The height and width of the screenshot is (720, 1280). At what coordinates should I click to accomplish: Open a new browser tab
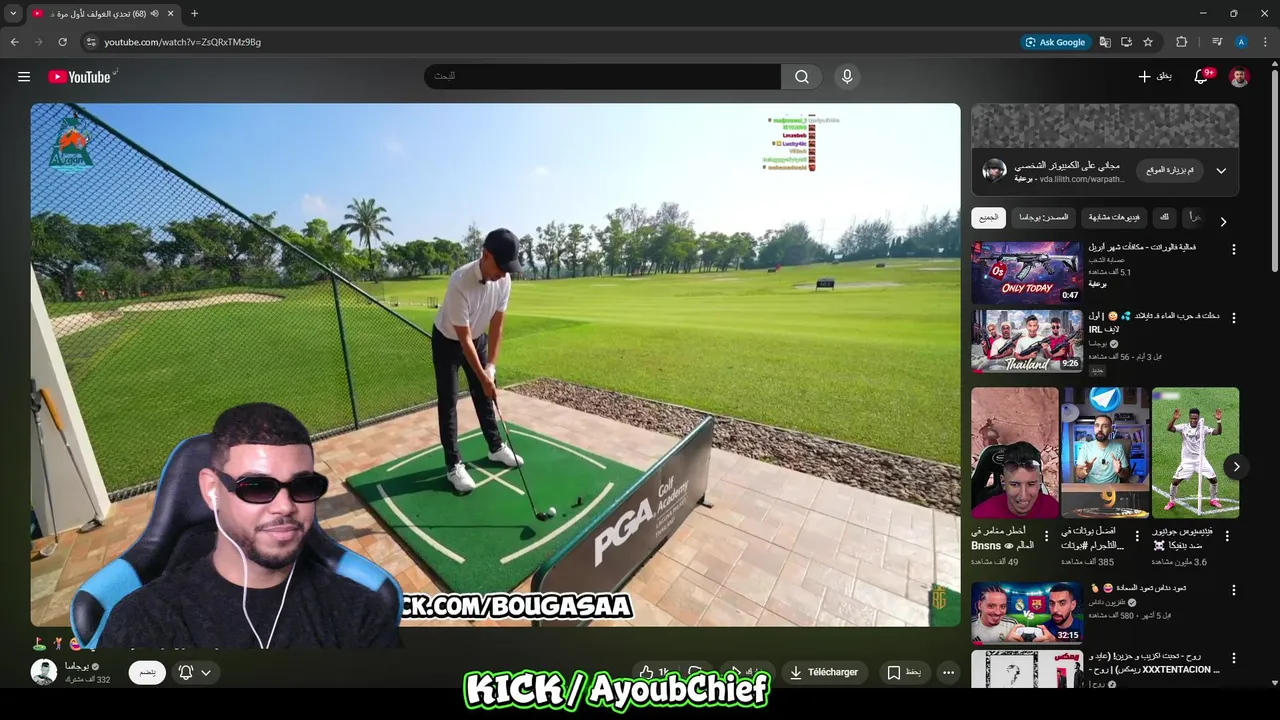[194, 13]
